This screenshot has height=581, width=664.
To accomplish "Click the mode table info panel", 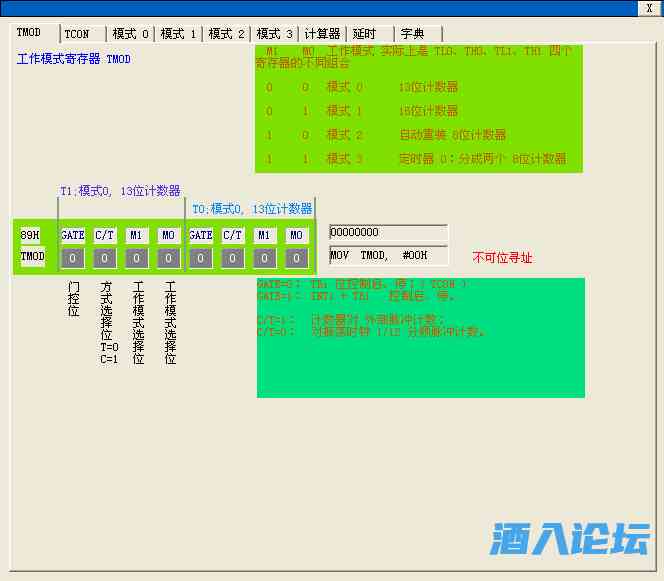I will pos(419,109).
